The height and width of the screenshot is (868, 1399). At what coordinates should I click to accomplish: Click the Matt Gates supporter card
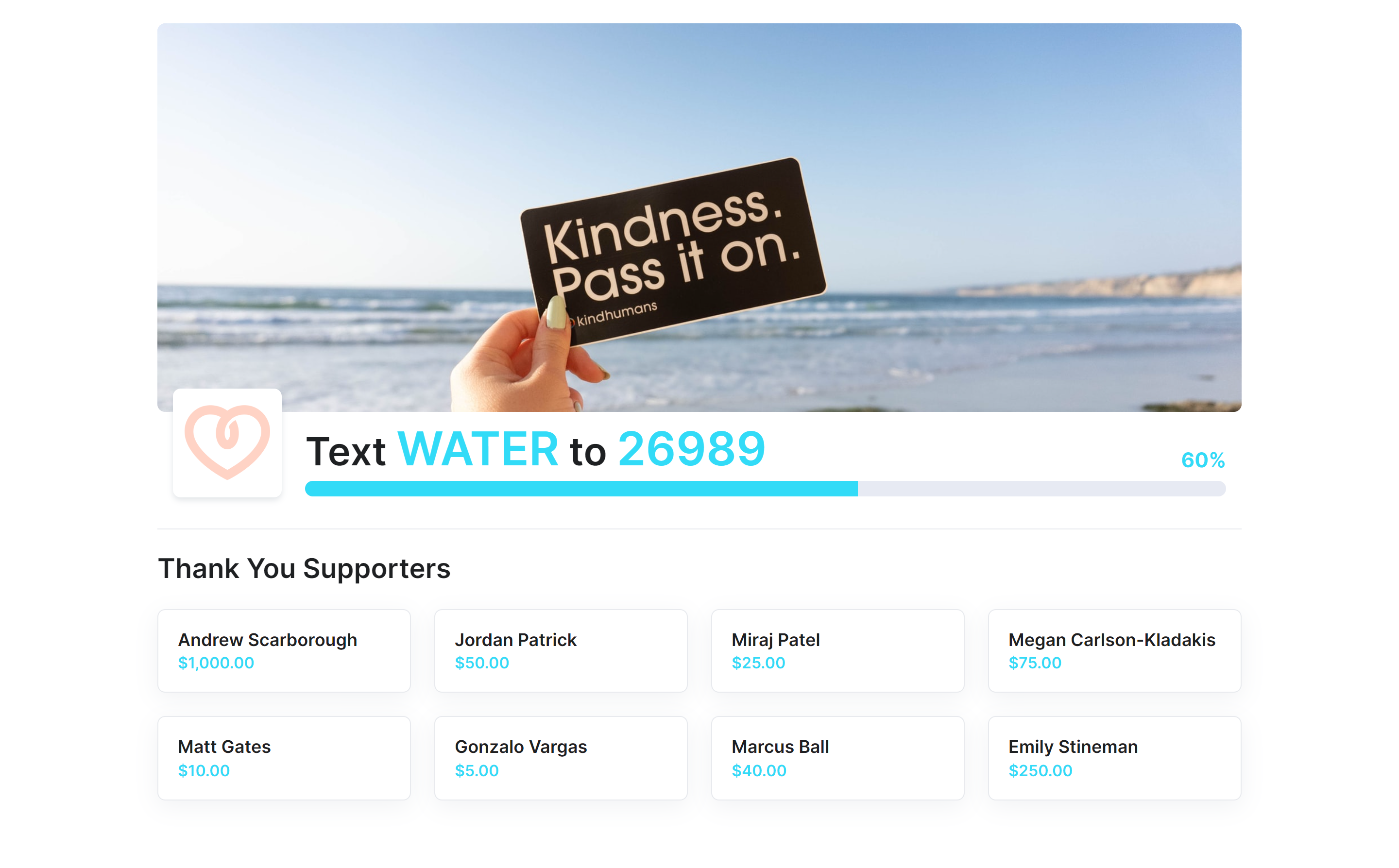tap(284, 757)
